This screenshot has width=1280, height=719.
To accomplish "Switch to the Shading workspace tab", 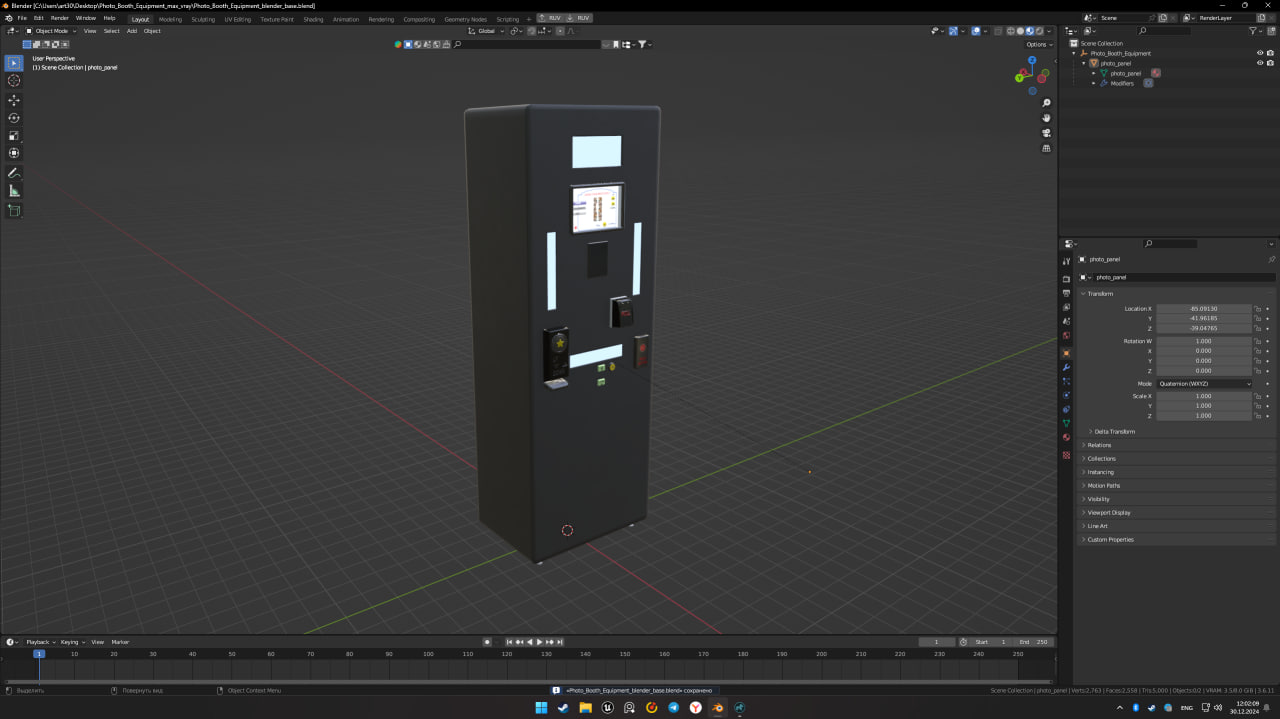I will click(x=313, y=19).
